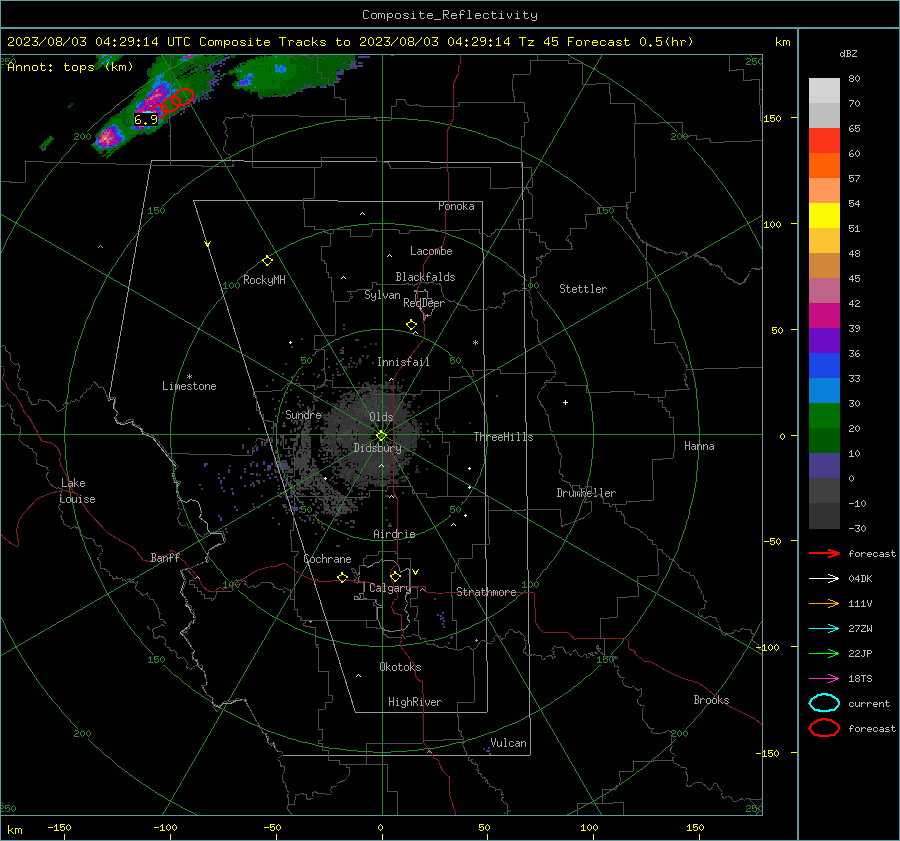Select the red swatch in dBZ scale

824,140
